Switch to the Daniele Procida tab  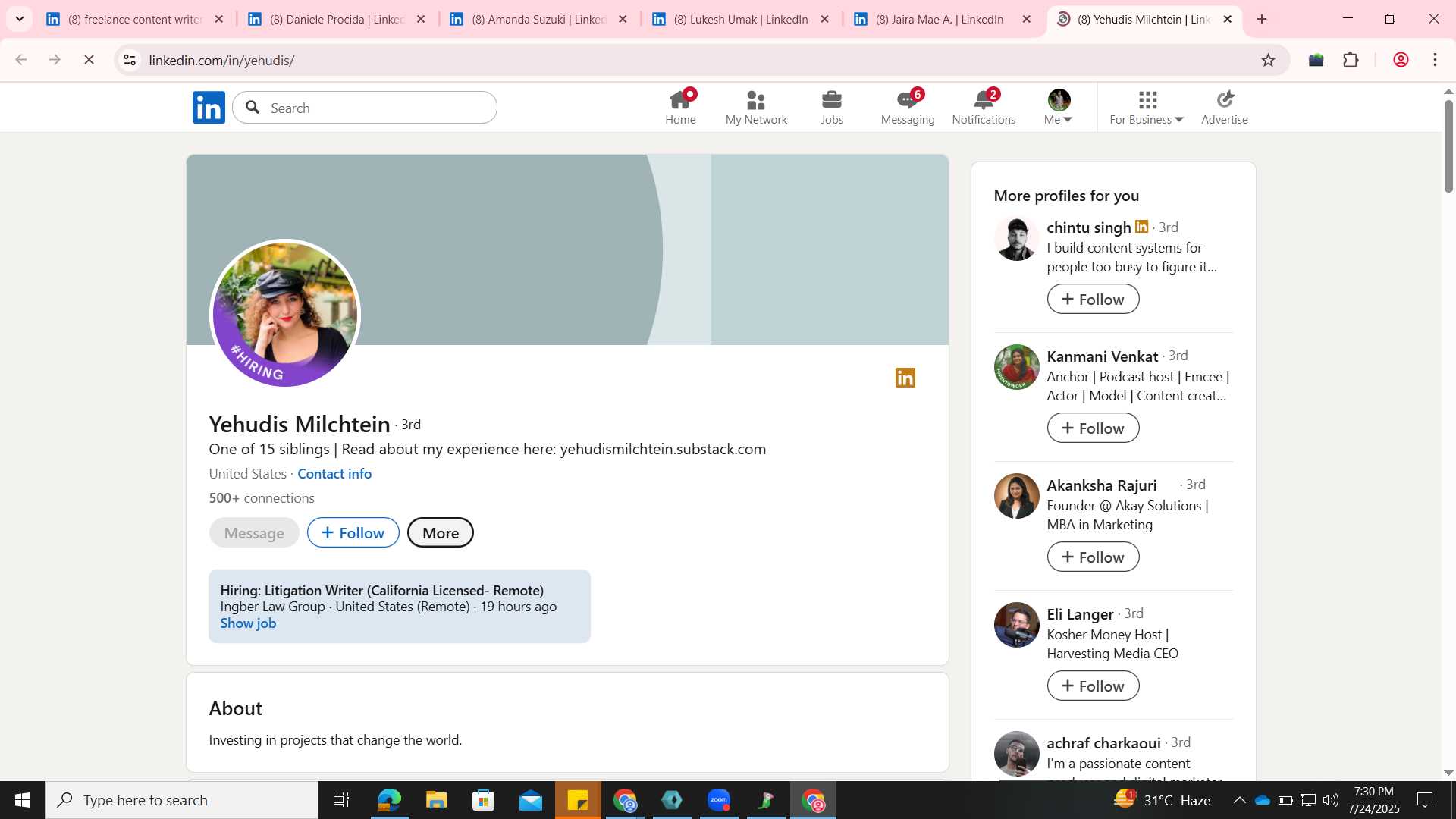[x=337, y=19]
